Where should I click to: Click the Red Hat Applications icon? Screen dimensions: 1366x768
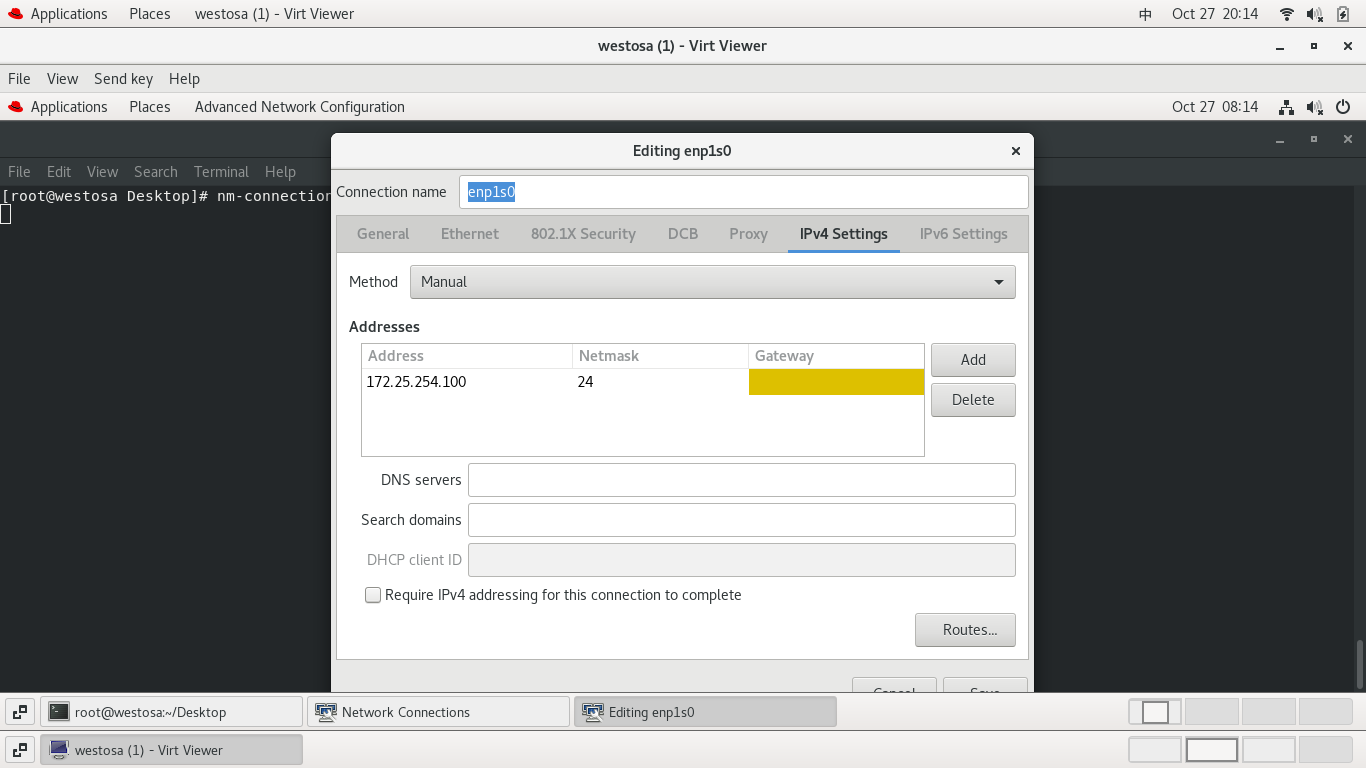point(14,13)
